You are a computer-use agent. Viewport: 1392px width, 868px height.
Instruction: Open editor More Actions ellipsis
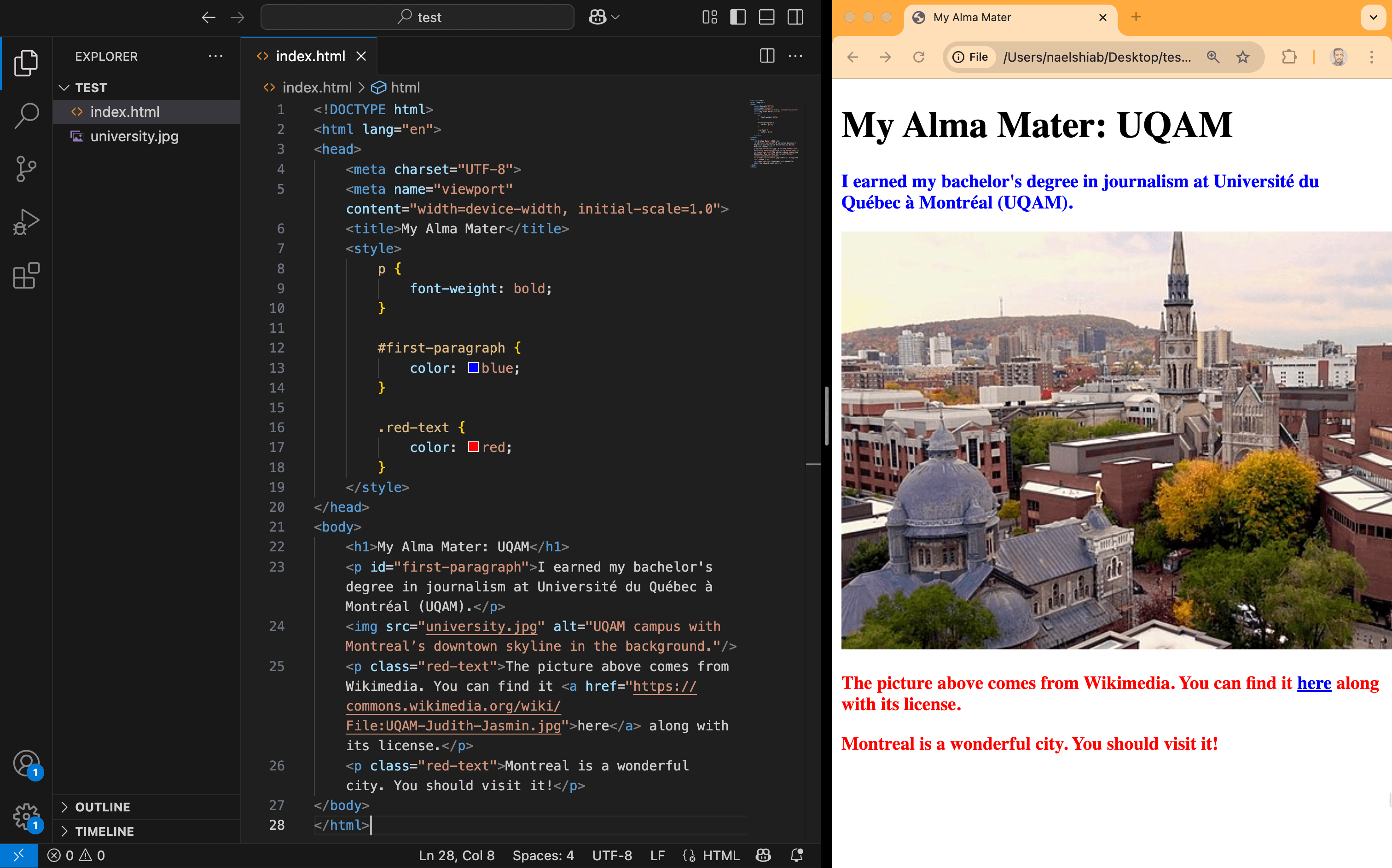(x=795, y=56)
